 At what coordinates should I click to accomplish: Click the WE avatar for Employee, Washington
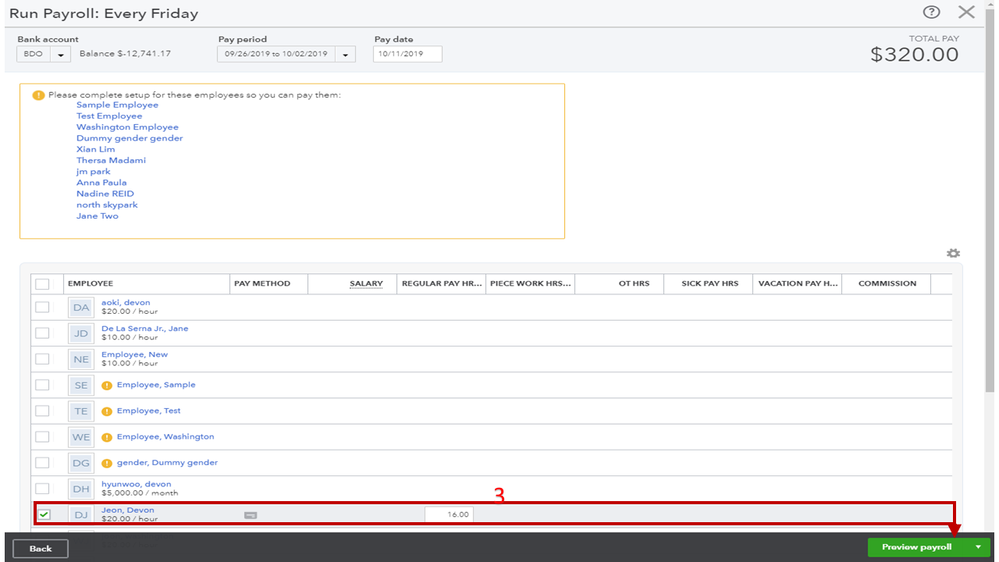click(81, 437)
